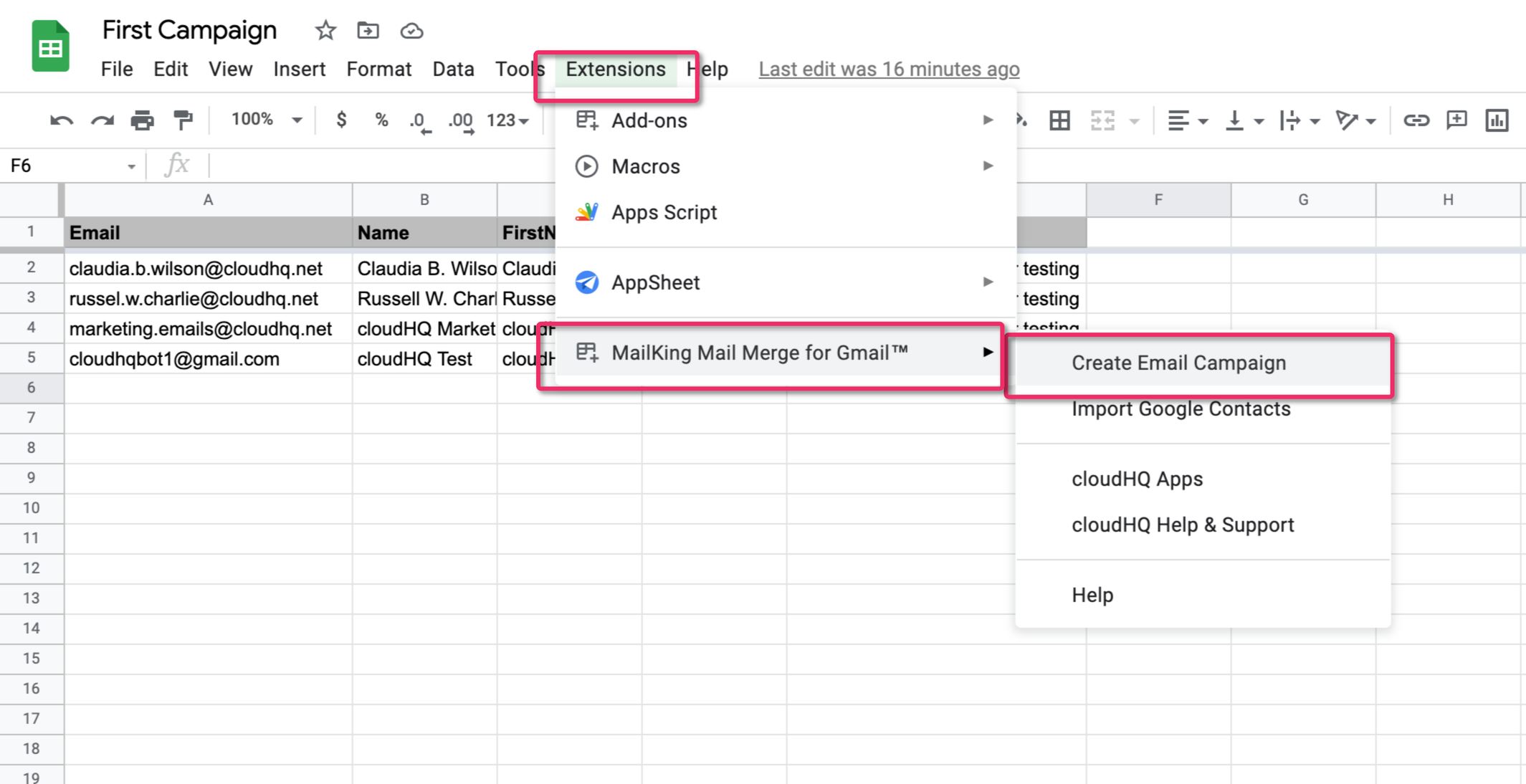1526x784 pixels.
Task: Insert a comment
Action: [1456, 120]
